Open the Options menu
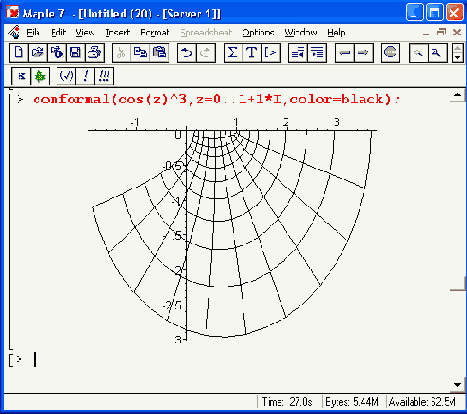The height and width of the screenshot is (414, 467). [x=258, y=32]
